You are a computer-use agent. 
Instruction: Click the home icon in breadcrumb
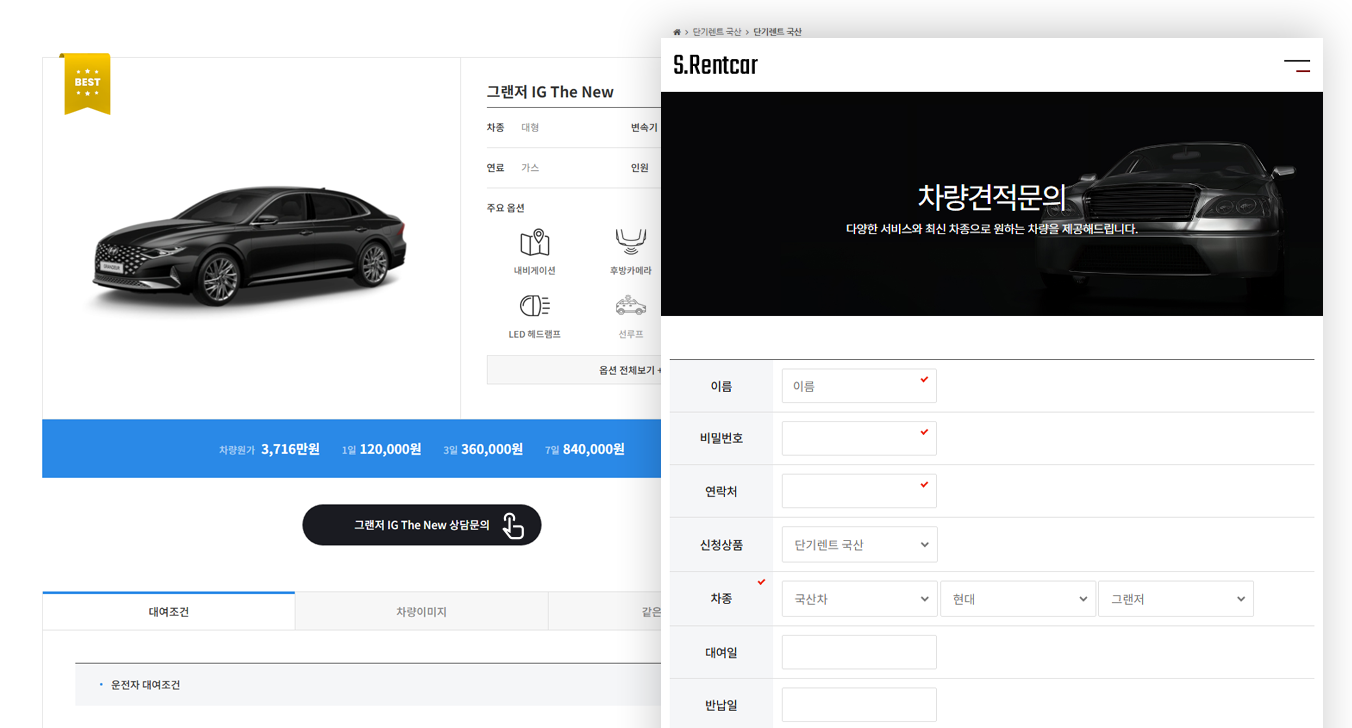point(677,32)
